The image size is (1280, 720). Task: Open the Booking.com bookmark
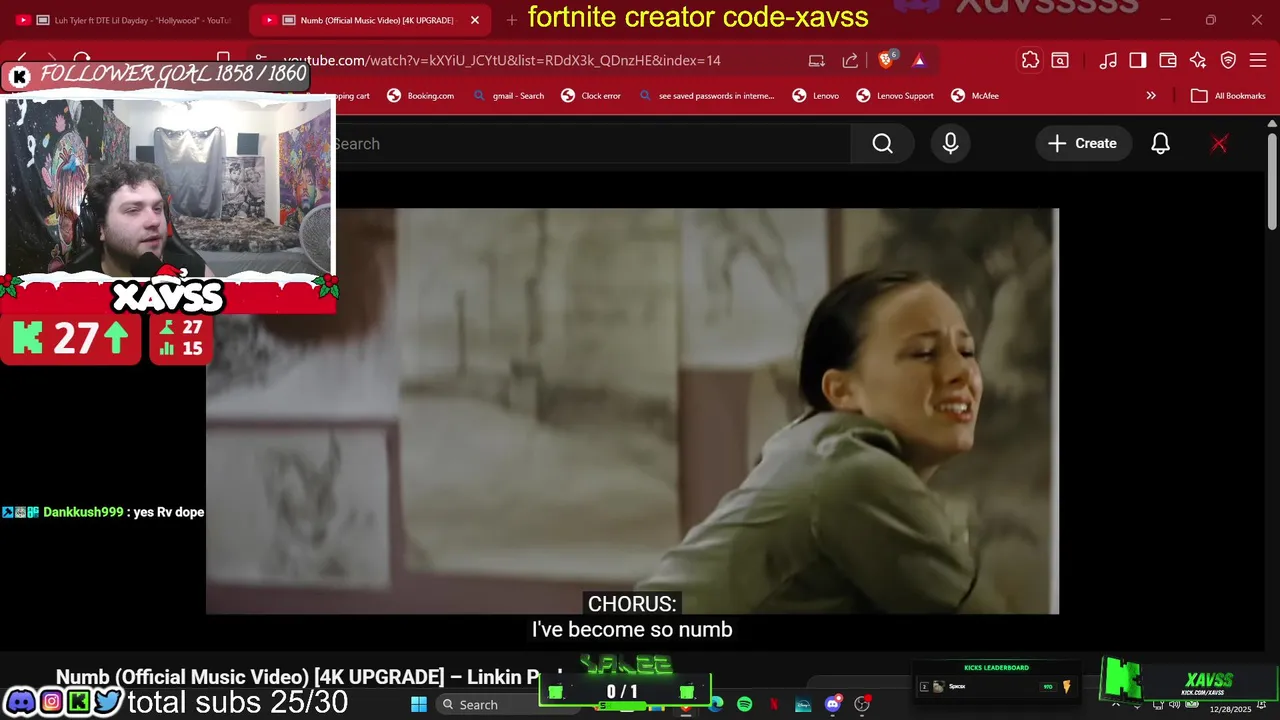[x=421, y=96]
